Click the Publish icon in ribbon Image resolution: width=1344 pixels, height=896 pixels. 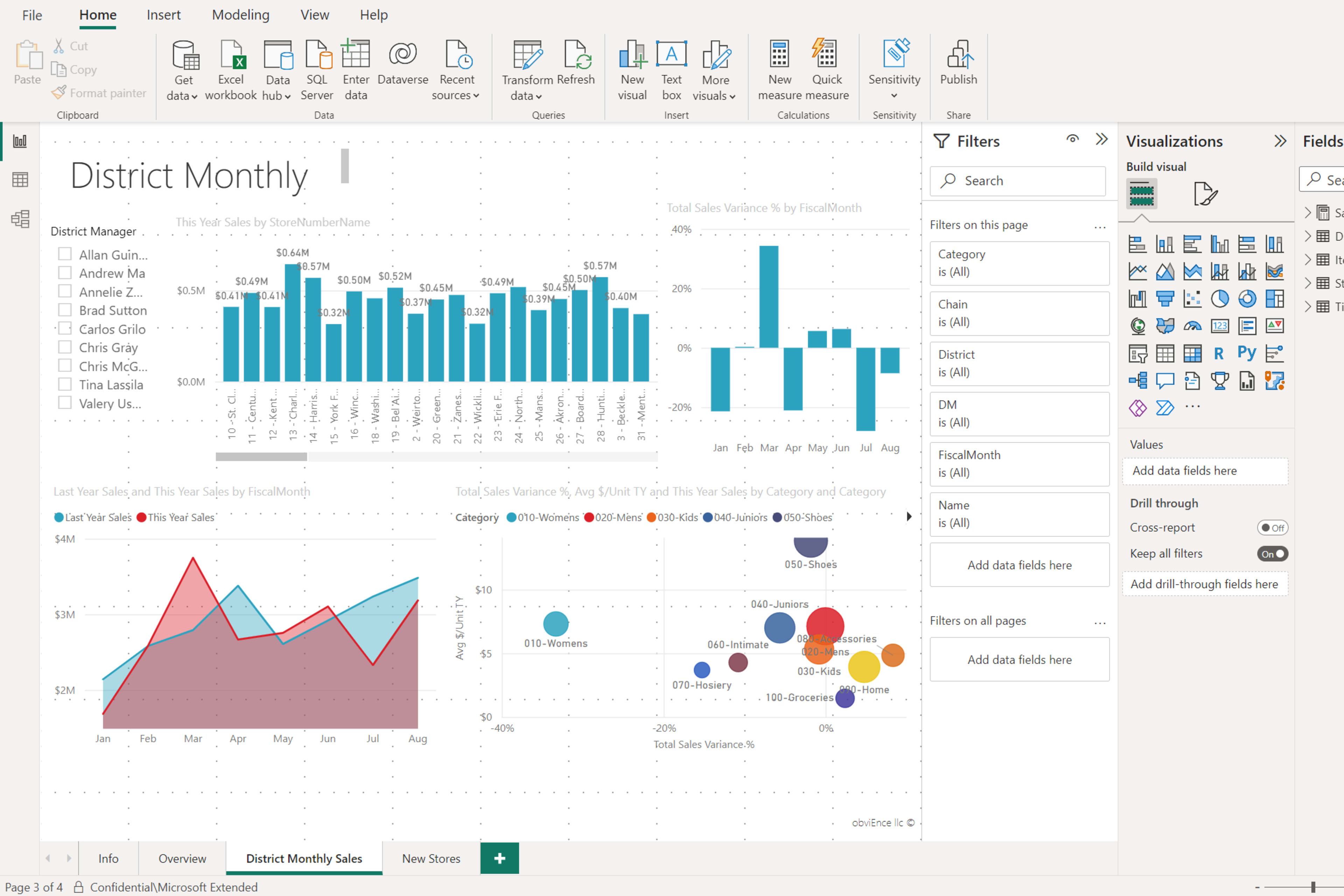(x=959, y=63)
